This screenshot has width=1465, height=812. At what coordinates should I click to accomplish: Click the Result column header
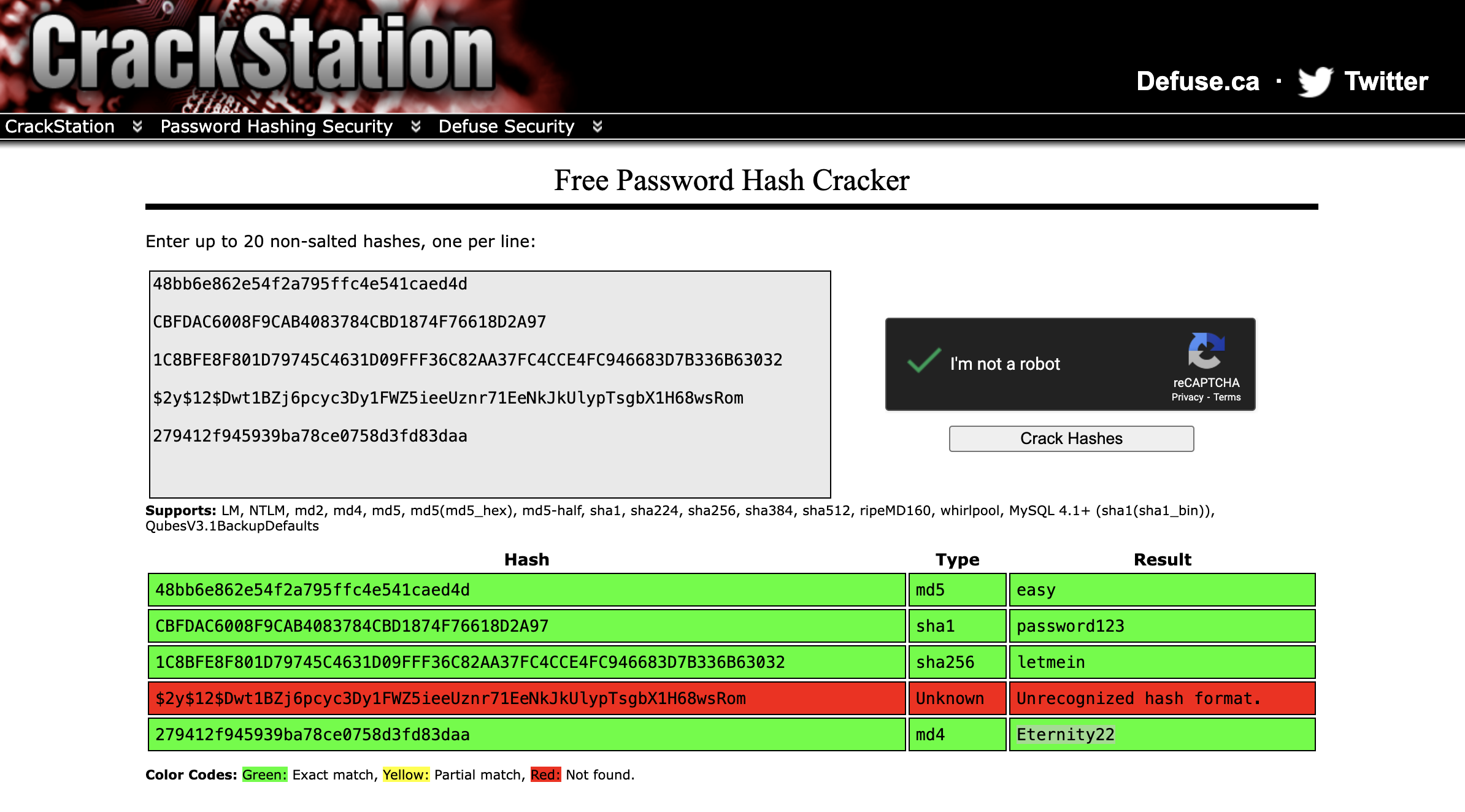[1163, 559]
